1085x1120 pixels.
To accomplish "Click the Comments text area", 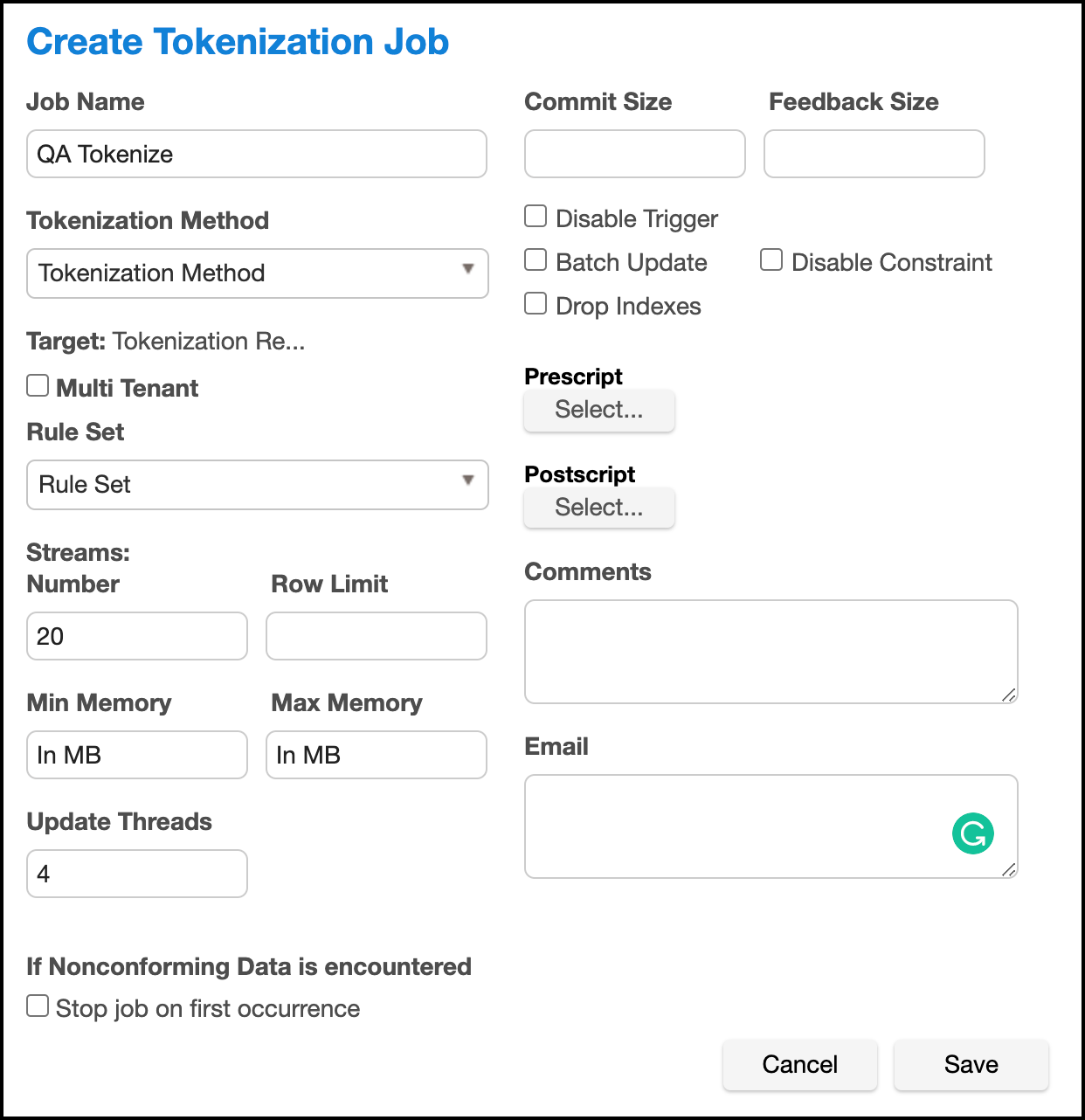I will pos(771,652).
